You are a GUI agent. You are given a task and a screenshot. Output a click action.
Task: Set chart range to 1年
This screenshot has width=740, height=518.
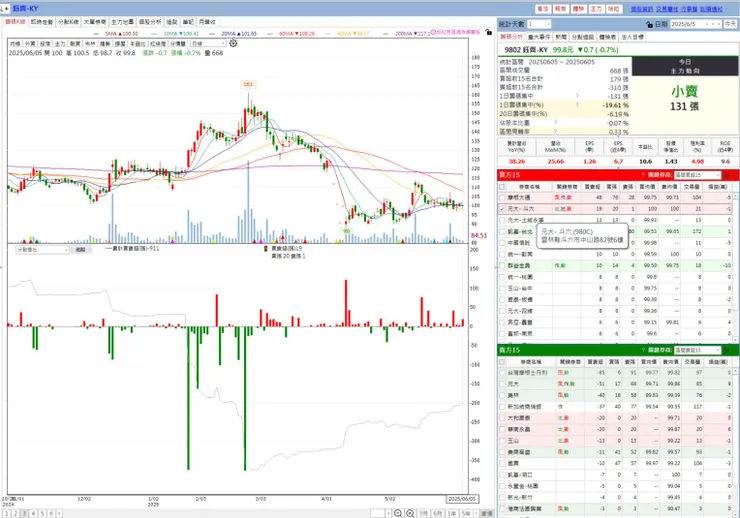coord(452,513)
